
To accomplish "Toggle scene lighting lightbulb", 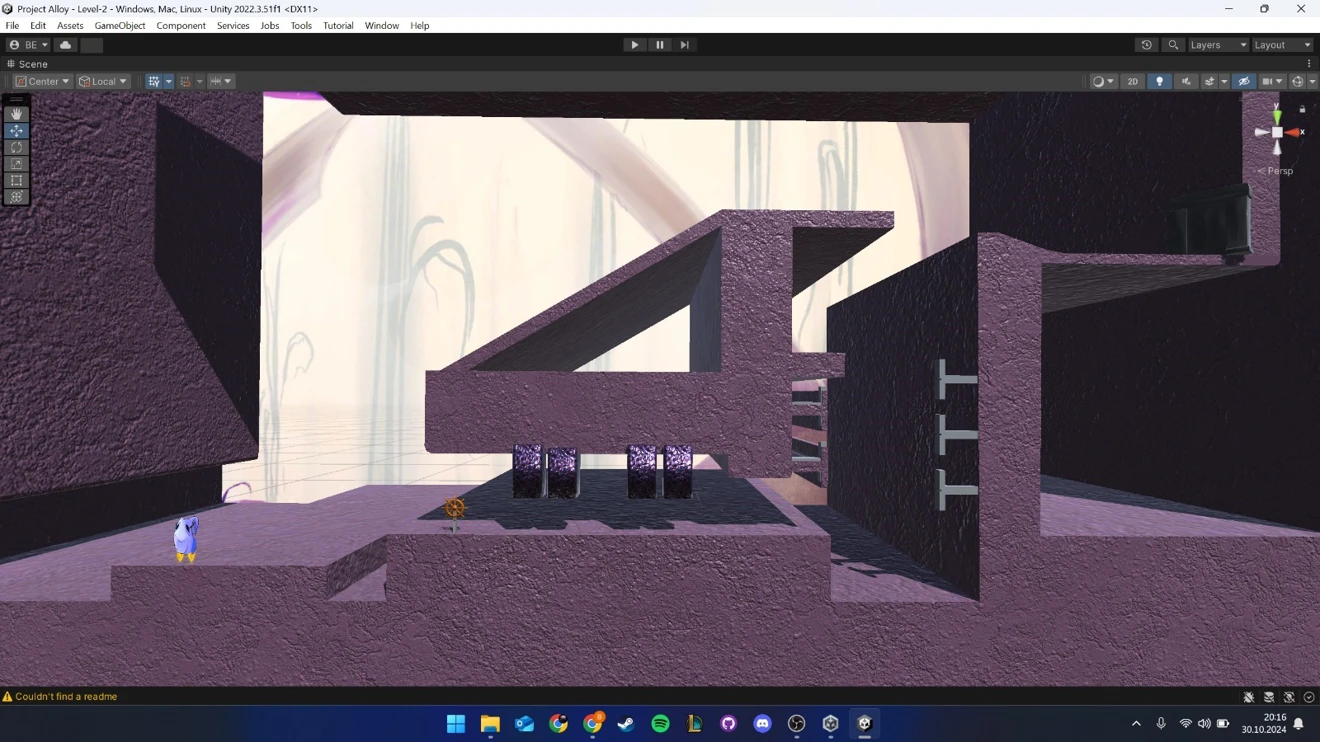I will pos(1159,82).
